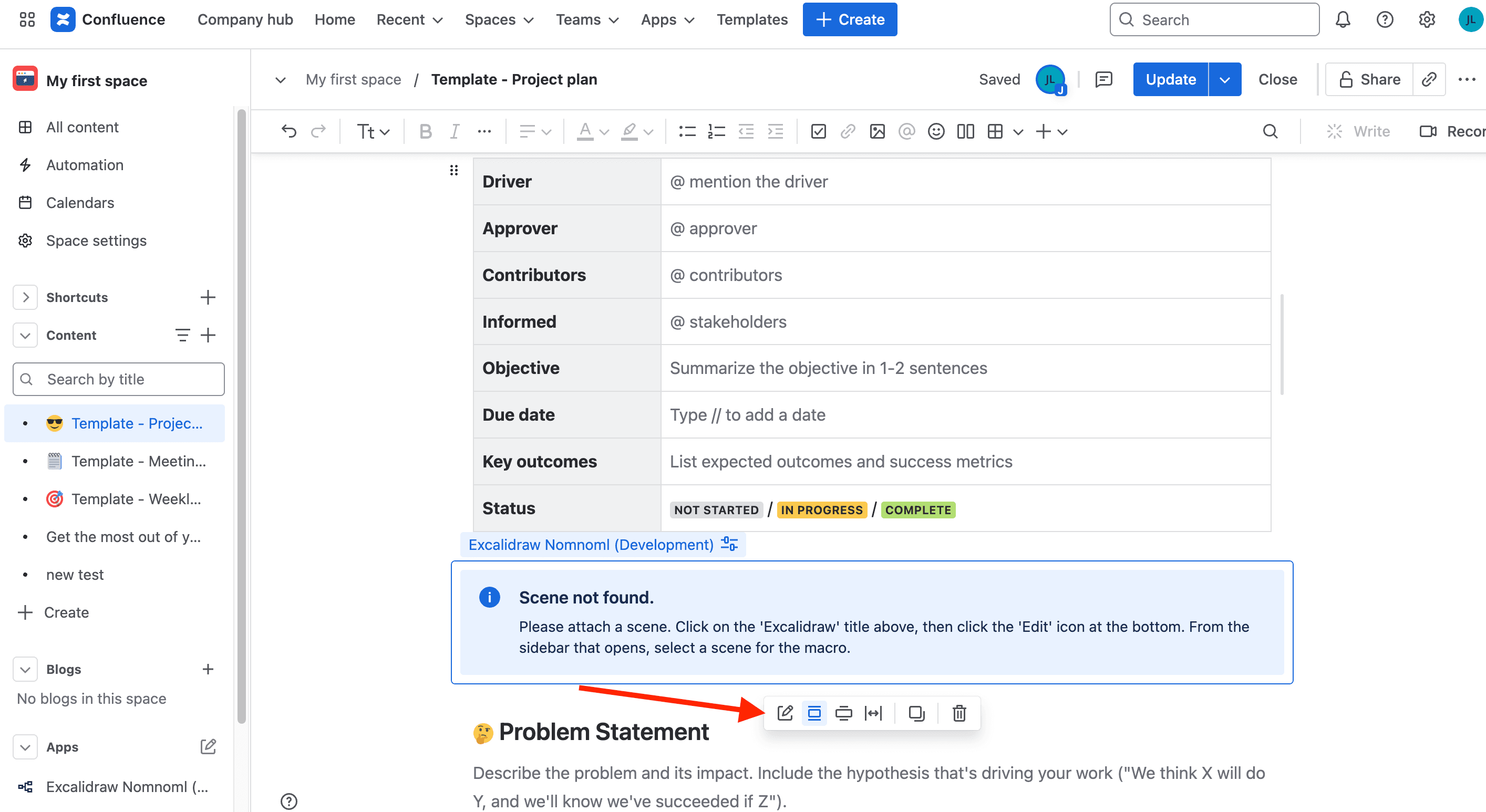This screenshot has width=1486, height=812.
Task: Open text styles Tt dropdown
Action: 373,131
